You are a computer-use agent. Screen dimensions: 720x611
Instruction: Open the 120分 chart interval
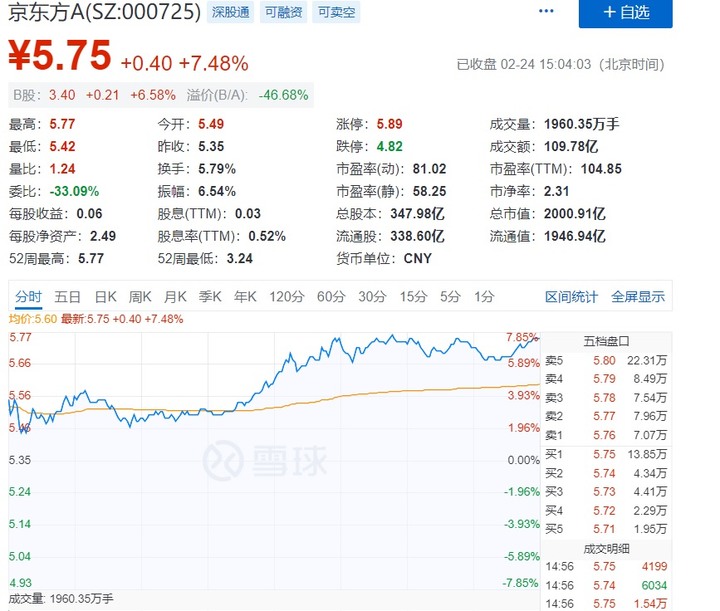(287, 297)
